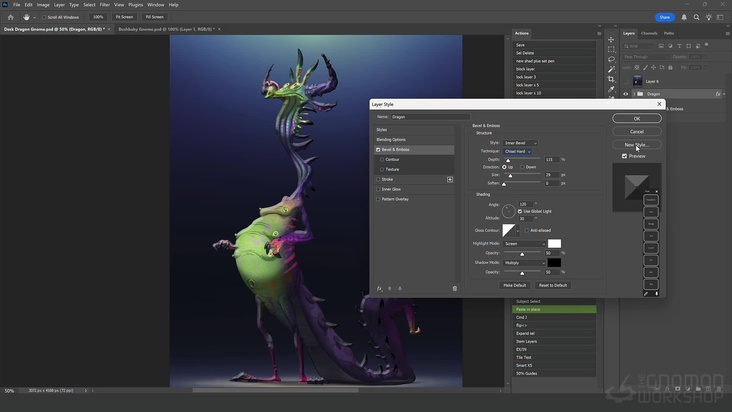Enable the Texture checkbox

click(x=382, y=169)
